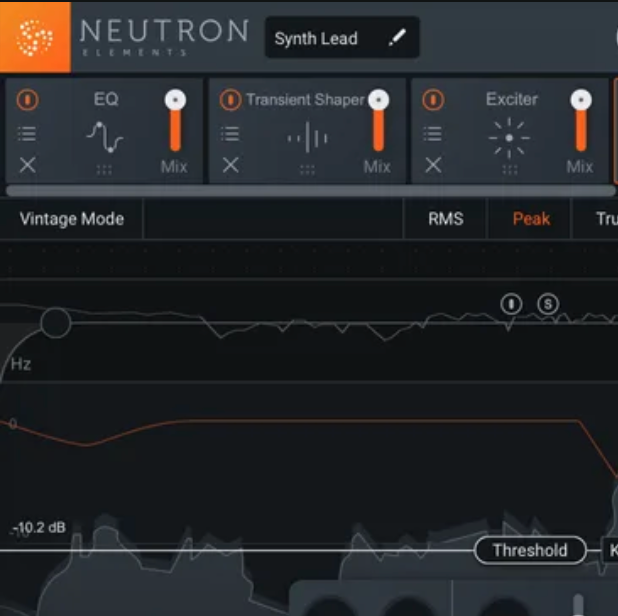This screenshot has width=618, height=616.
Task: Toggle the Exciter module power button
Action: (x=433, y=100)
